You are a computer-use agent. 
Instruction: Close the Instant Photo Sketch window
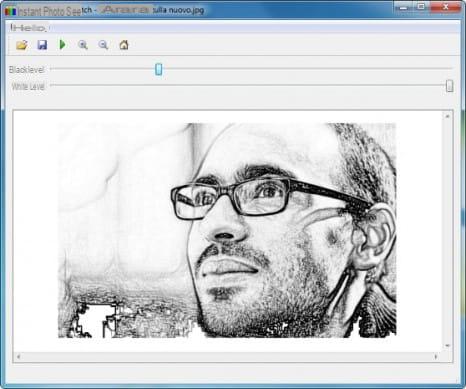pos(445,7)
